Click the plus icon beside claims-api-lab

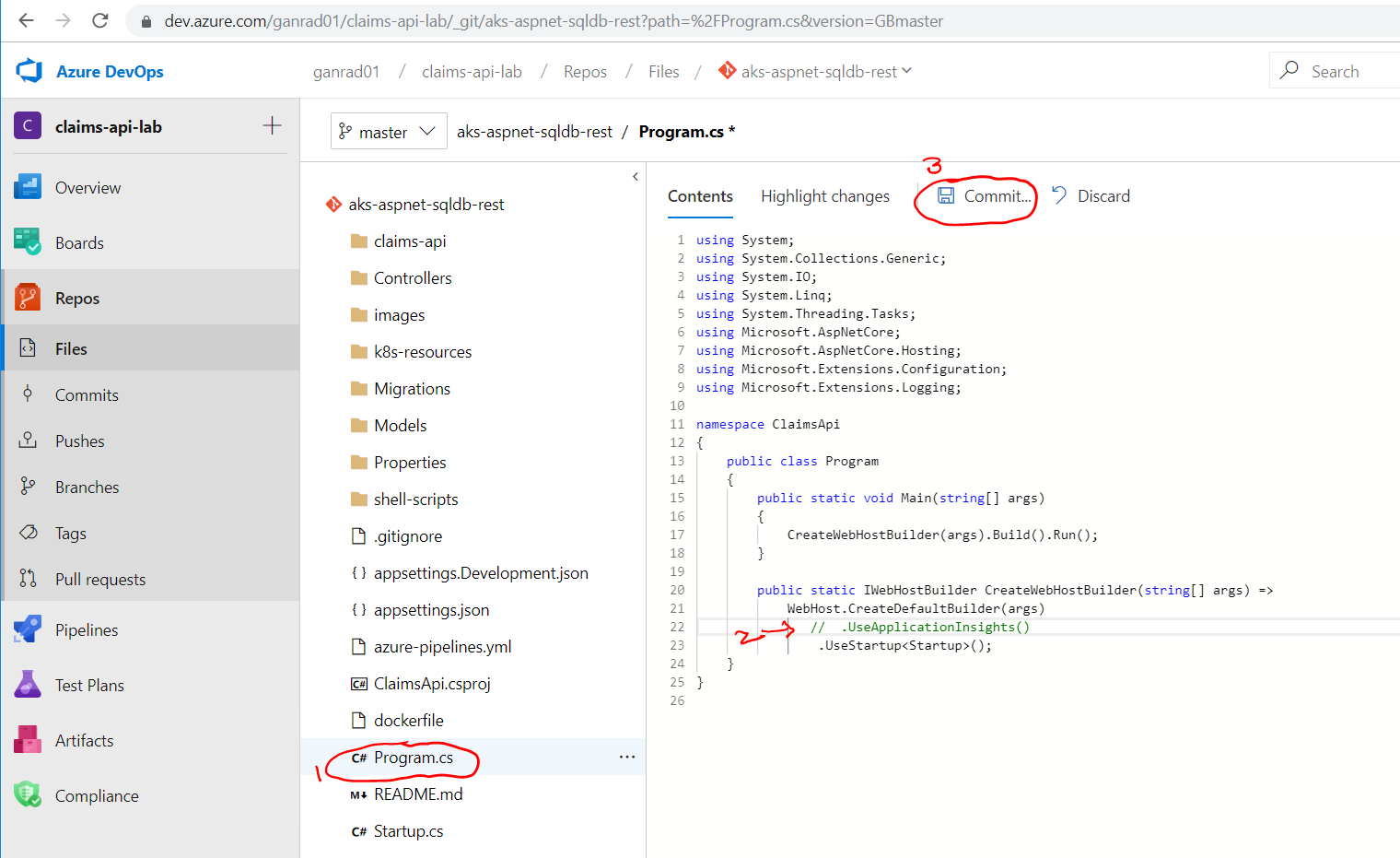click(272, 126)
